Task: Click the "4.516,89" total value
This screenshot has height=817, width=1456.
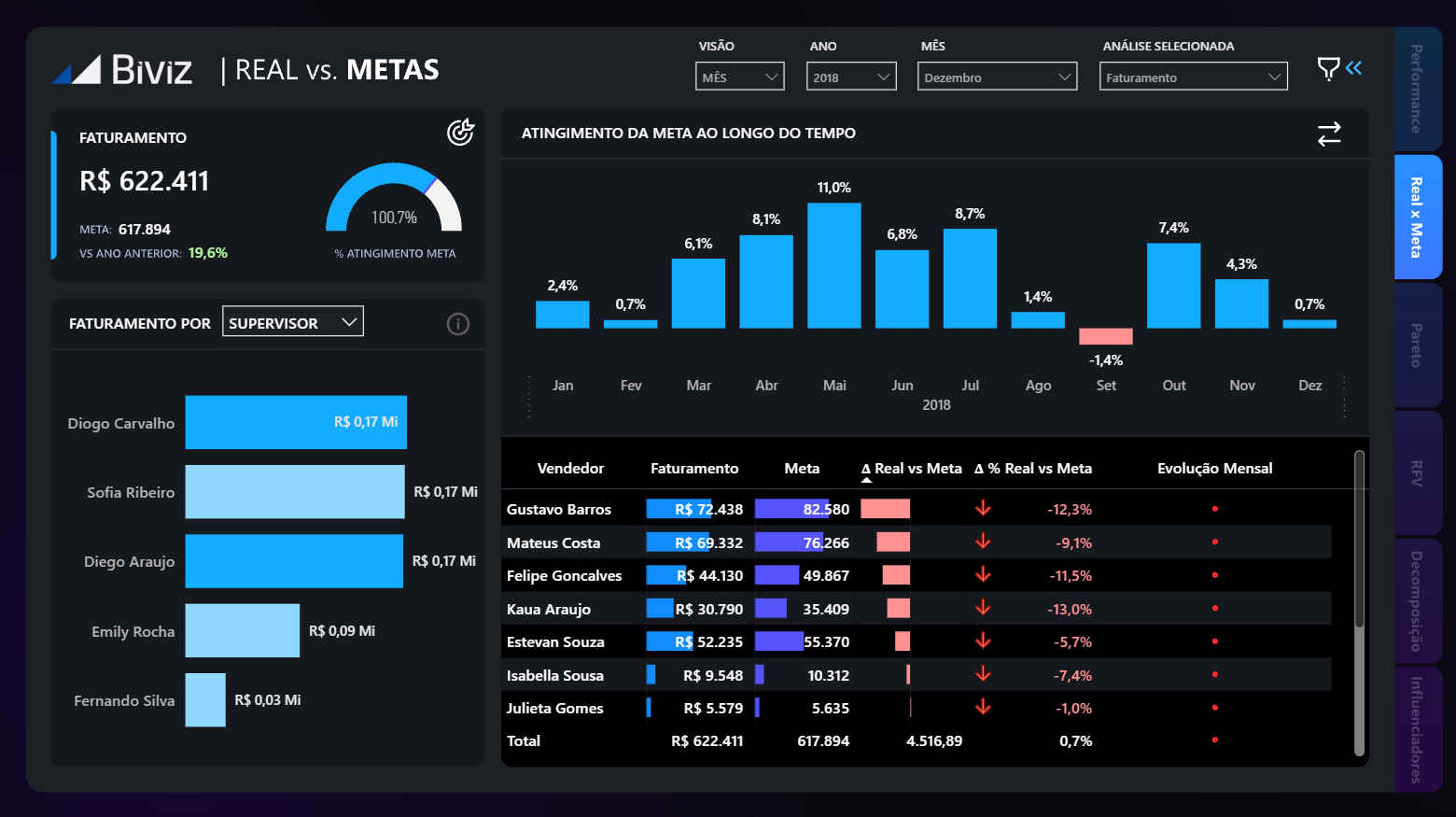Action: (x=934, y=741)
